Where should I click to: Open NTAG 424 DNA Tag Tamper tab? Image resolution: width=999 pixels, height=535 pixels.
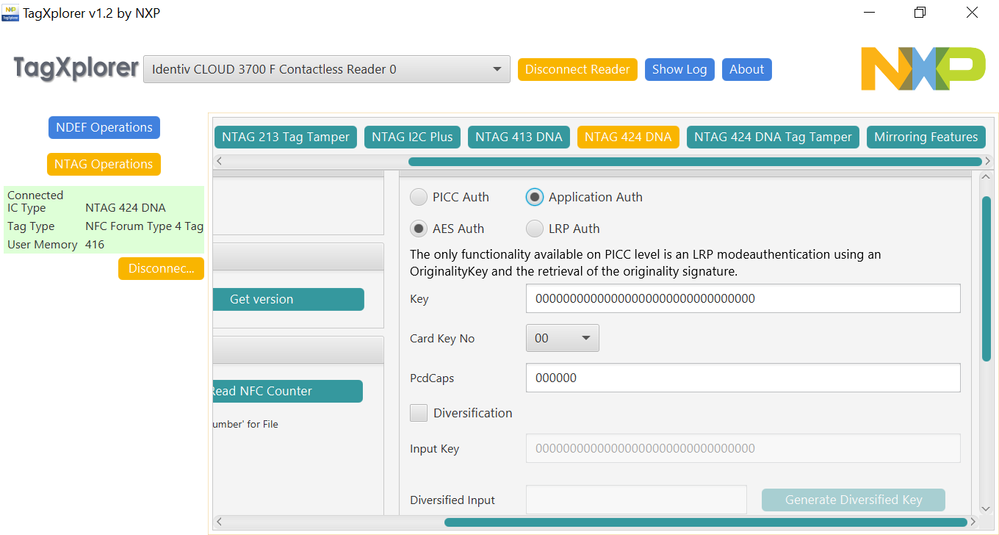(773, 137)
